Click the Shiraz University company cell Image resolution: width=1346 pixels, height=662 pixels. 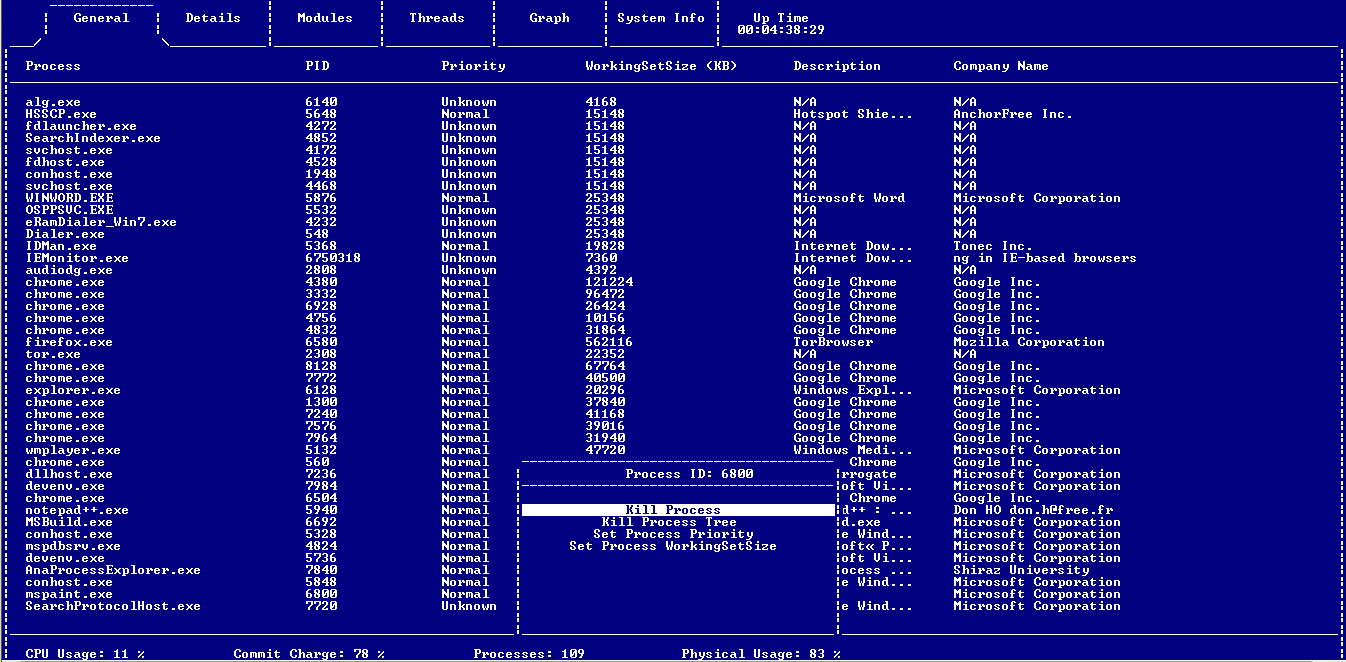pos(1021,570)
